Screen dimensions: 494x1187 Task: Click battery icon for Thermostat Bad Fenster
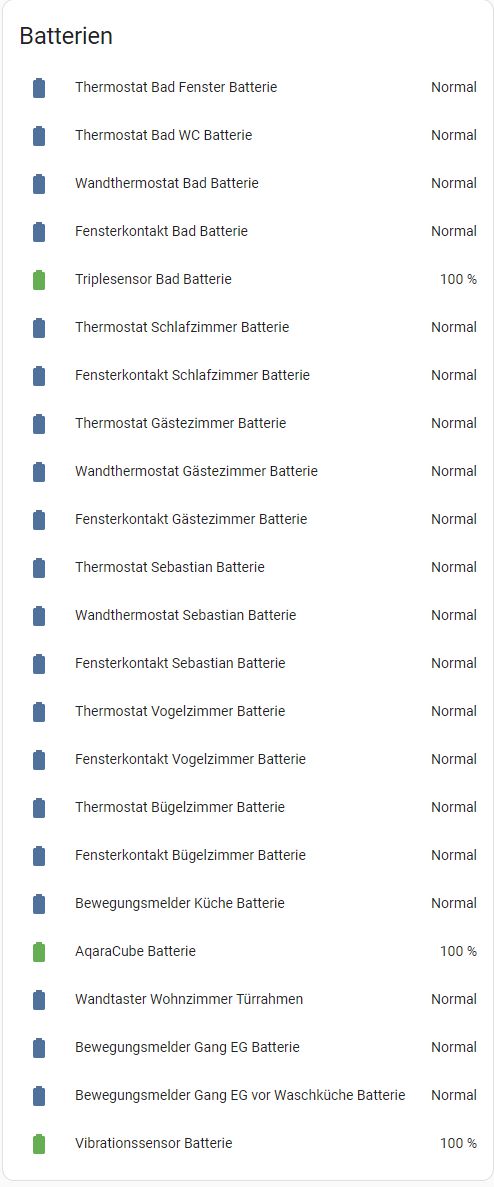pyautogui.click(x=39, y=87)
